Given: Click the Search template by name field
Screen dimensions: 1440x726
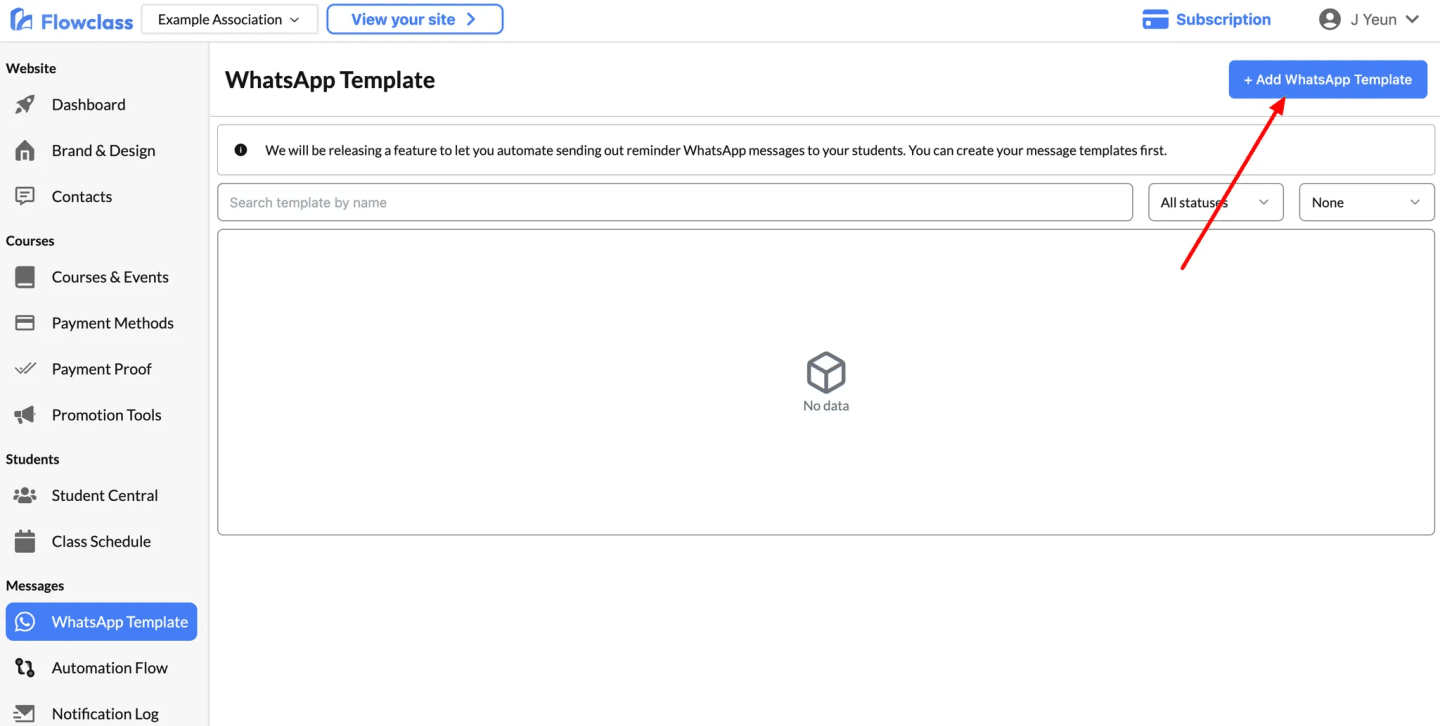Looking at the screenshot, I should coord(675,202).
